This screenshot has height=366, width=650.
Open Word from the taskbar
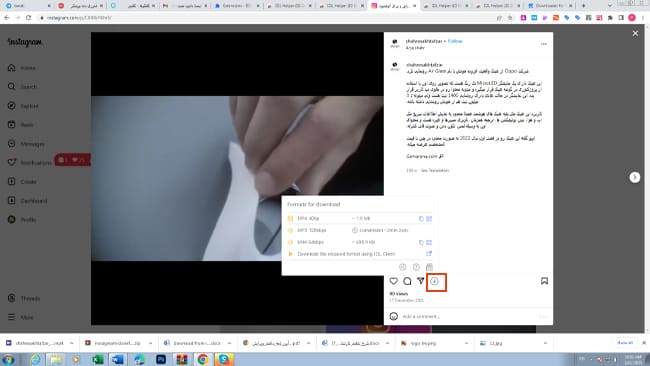118,359
